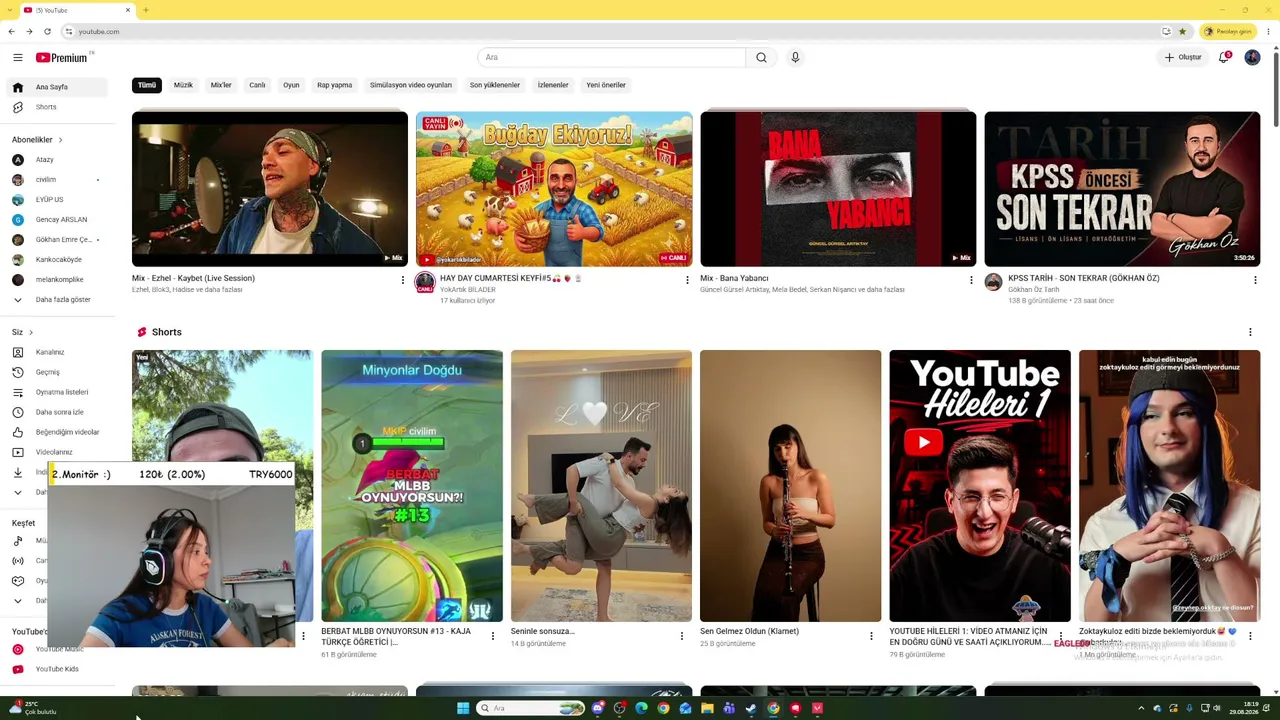Open Microsoft Edge from taskbar
1280x720 pixels.
[x=641, y=708]
